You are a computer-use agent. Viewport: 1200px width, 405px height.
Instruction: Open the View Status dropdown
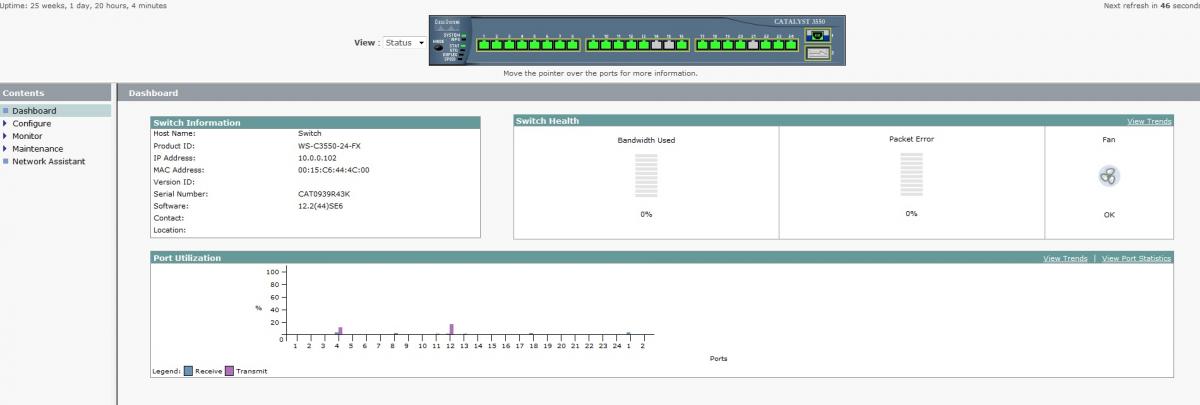click(406, 43)
